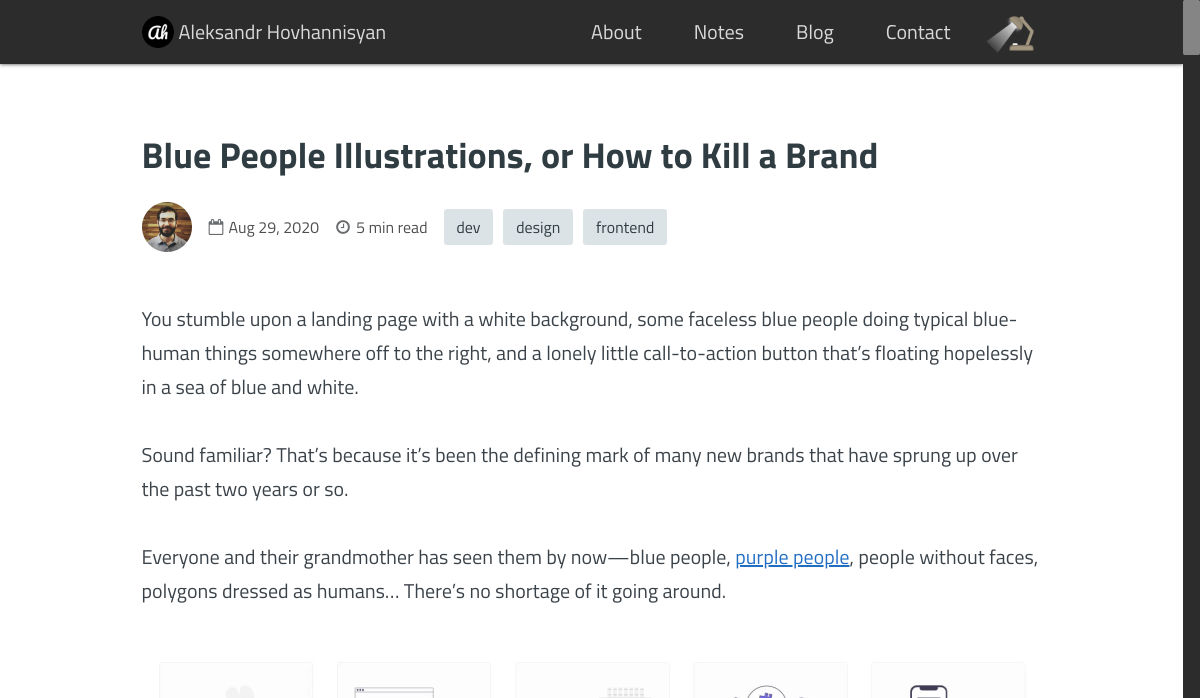This screenshot has height=698, width=1200.
Task: Open the browser window illustration thumbnail
Action: [414, 681]
